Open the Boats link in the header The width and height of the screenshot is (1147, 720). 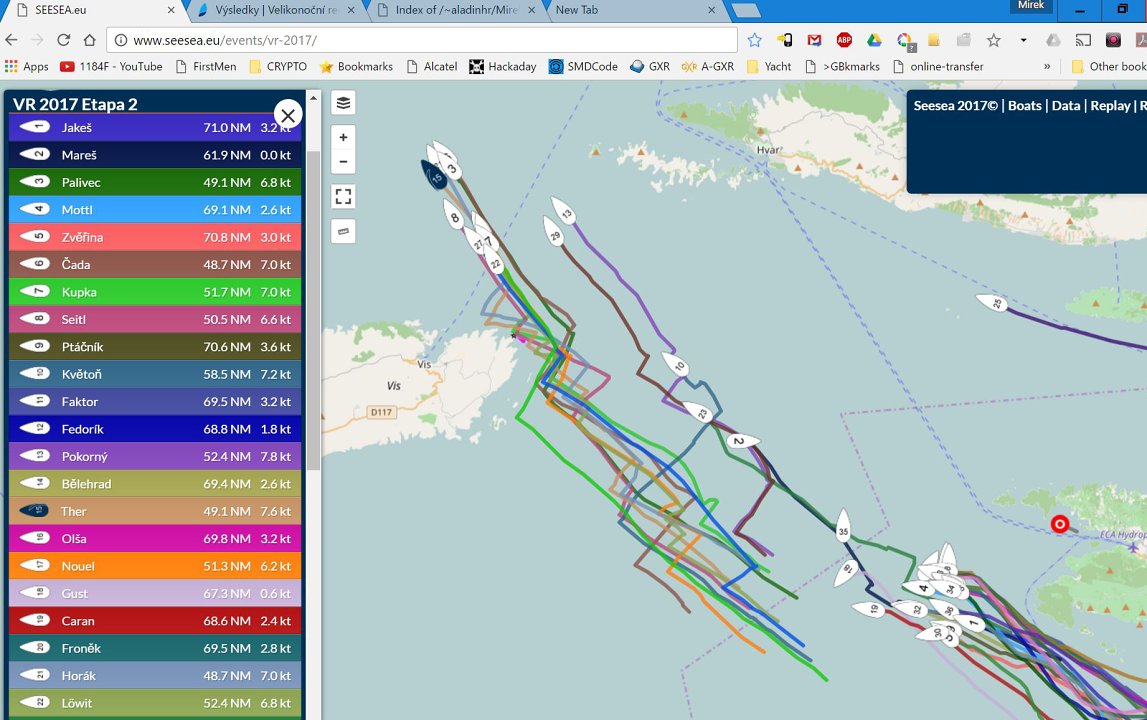pos(1024,106)
